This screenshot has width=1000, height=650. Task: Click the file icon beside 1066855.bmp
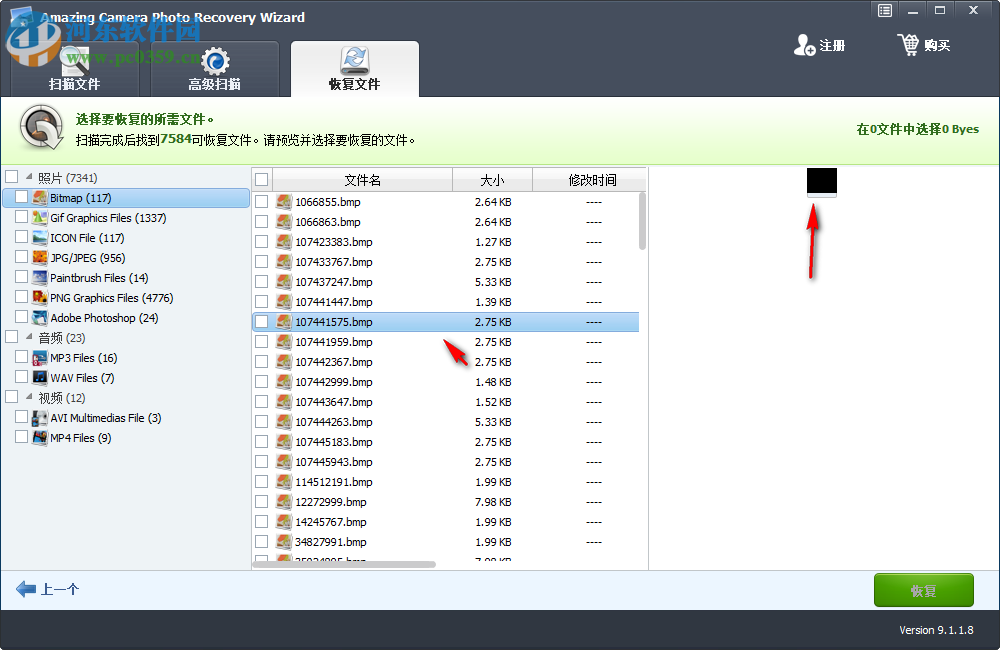(x=283, y=201)
